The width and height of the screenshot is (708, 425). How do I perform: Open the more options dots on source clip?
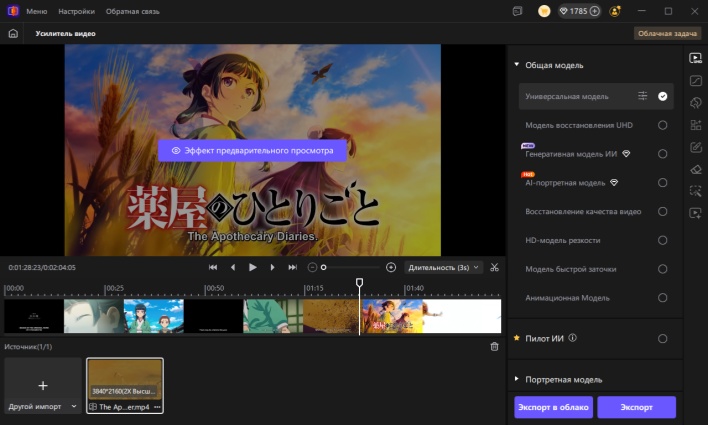pos(157,407)
